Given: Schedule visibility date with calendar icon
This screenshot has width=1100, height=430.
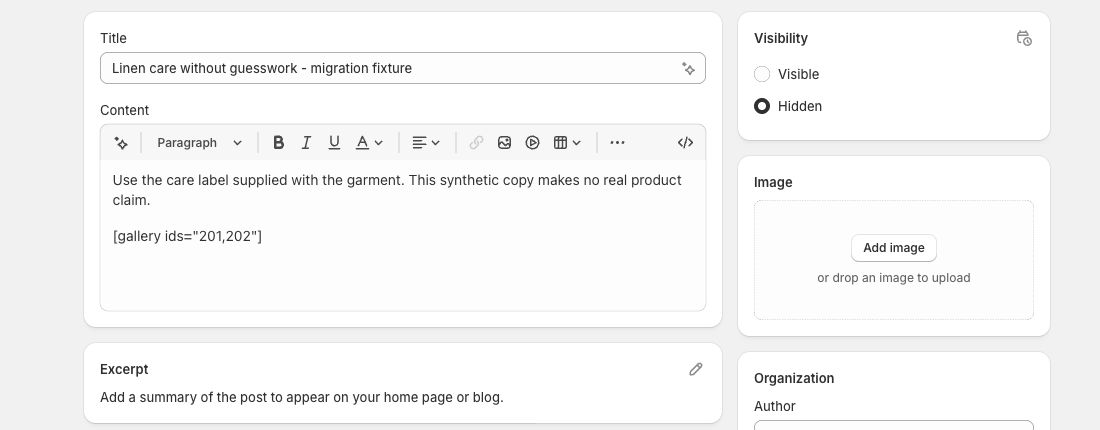Looking at the screenshot, I should coord(1024,38).
